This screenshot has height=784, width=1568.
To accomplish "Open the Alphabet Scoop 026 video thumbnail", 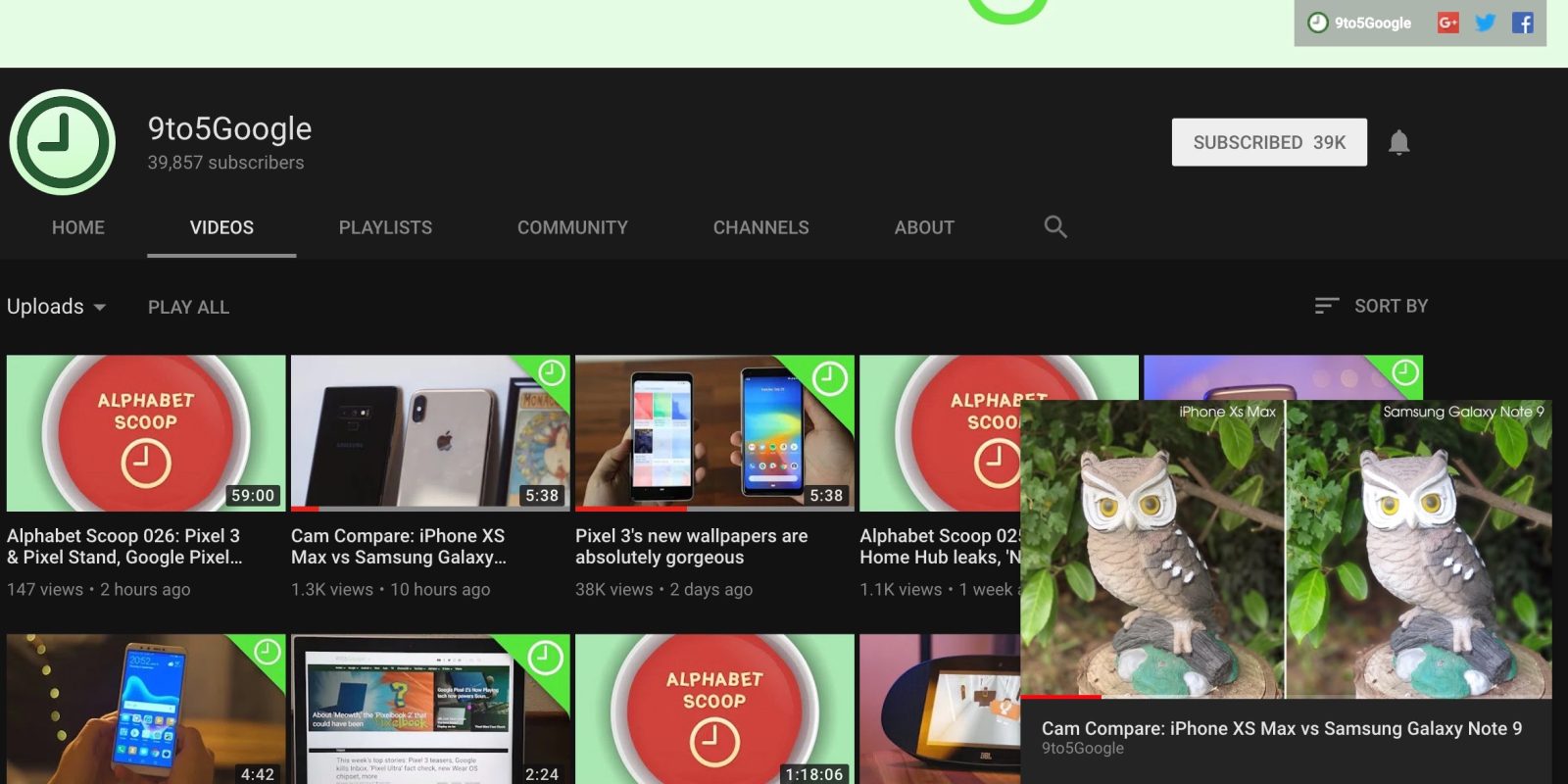I will tap(146, 432).
